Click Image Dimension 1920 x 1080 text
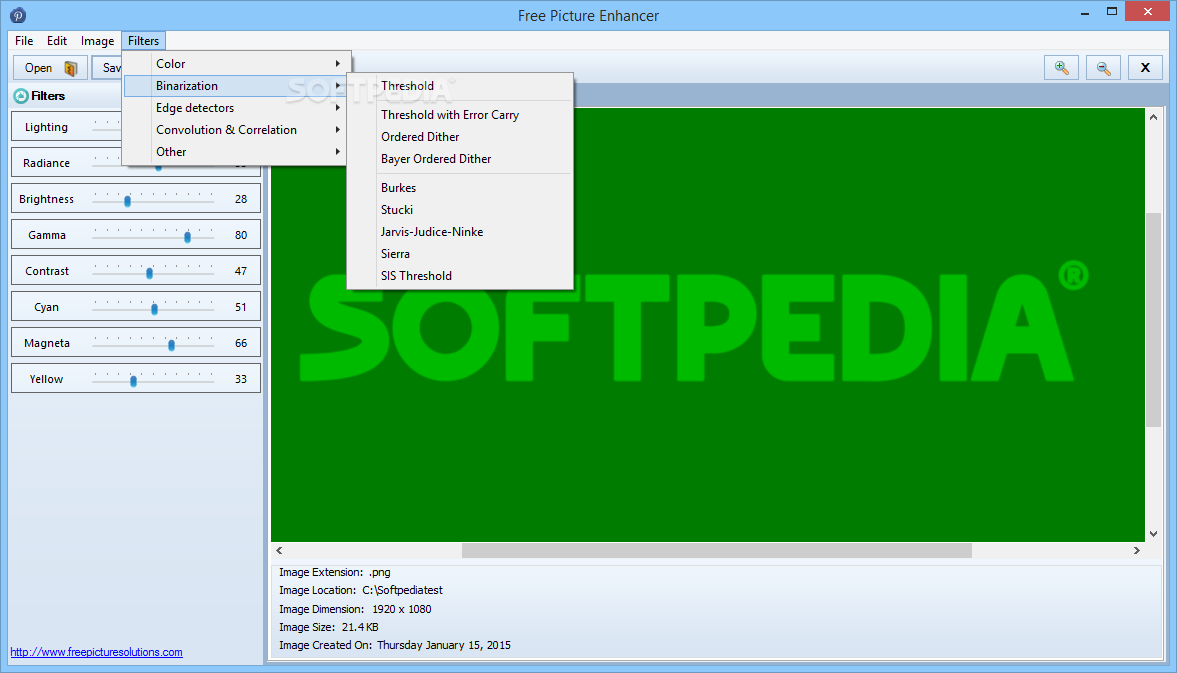This screenshot has height=673, width=1177. (355, 609)
